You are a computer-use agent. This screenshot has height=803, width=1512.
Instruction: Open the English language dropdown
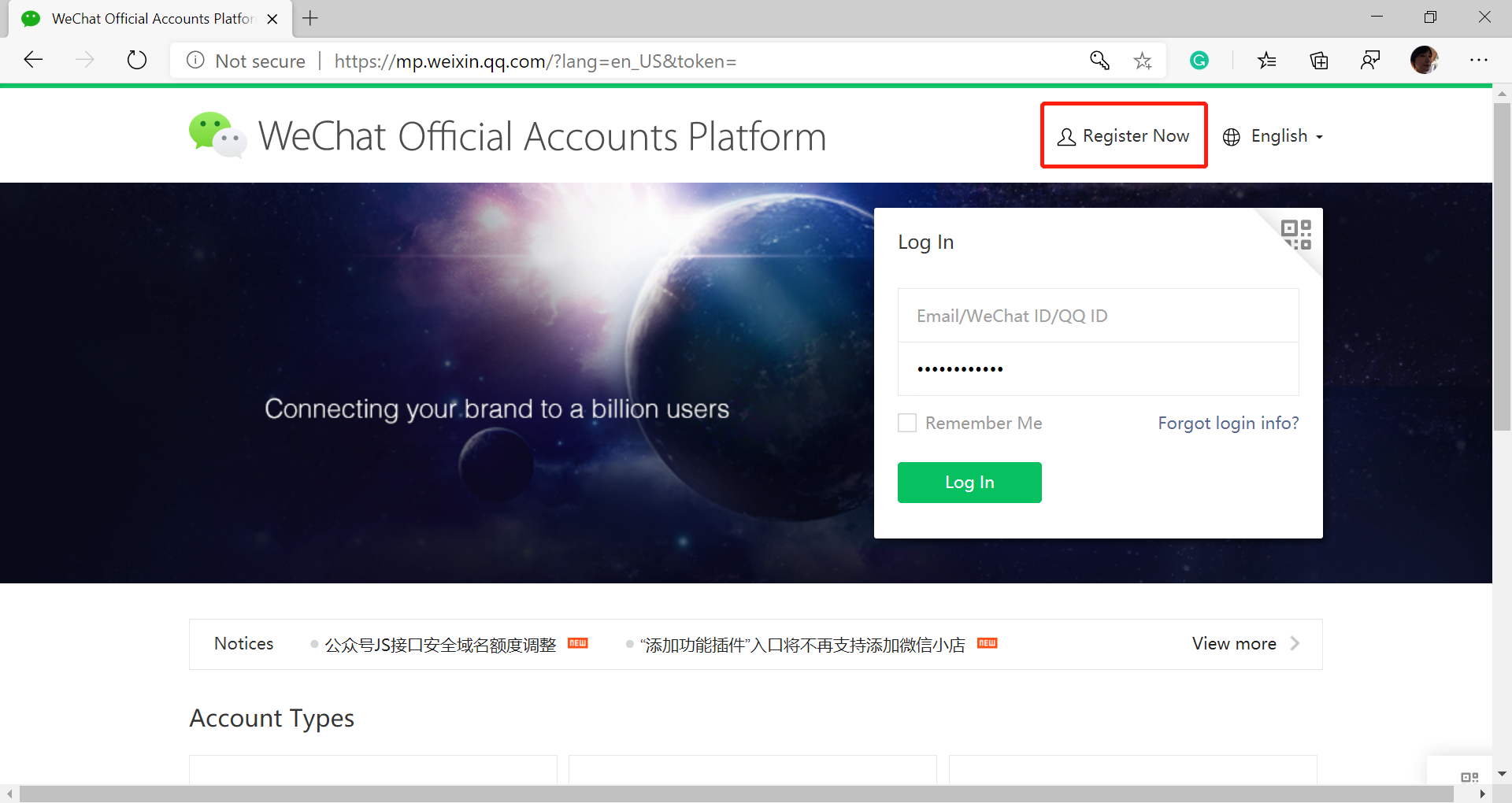point(1273,136)
